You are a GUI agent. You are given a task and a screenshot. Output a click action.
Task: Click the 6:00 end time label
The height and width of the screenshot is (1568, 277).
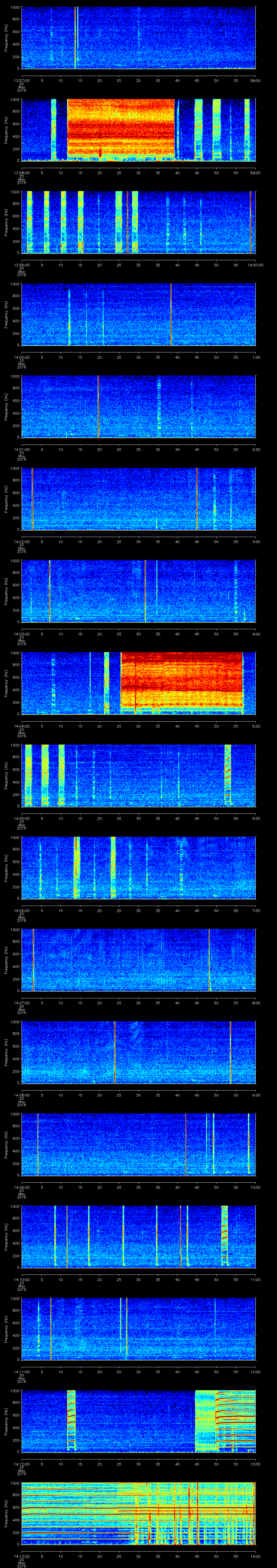click(x=256, y=818)
